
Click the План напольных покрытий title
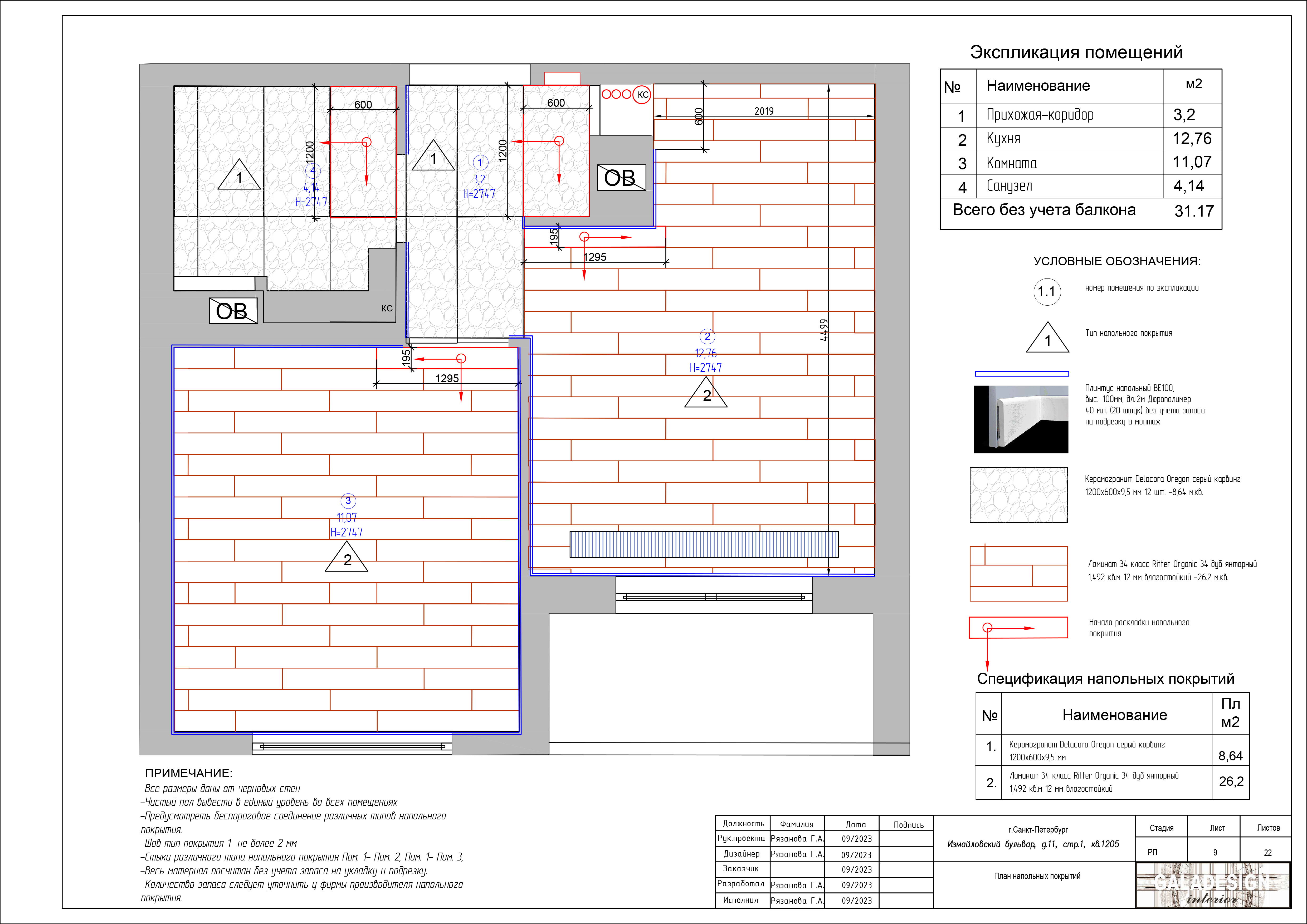pos(1037,876)
